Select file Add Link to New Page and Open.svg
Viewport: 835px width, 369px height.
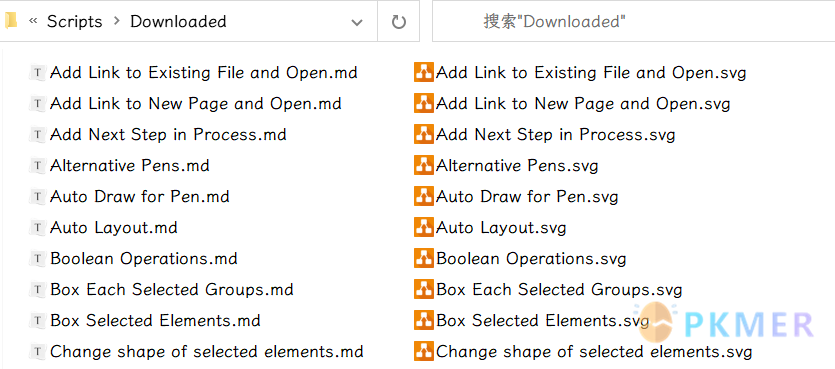(583, 103)
